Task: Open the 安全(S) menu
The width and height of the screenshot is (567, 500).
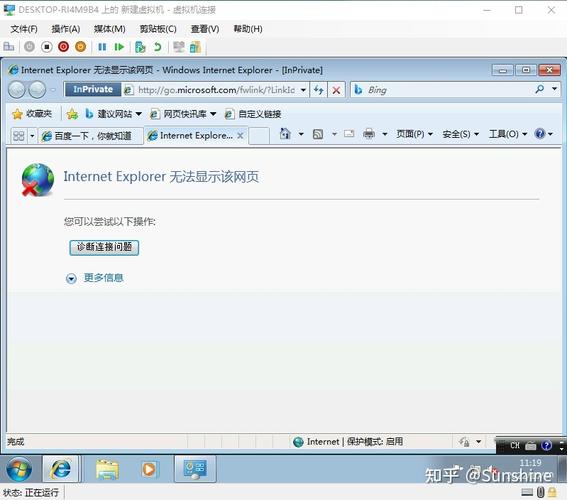Action: (x=461, y=134)
